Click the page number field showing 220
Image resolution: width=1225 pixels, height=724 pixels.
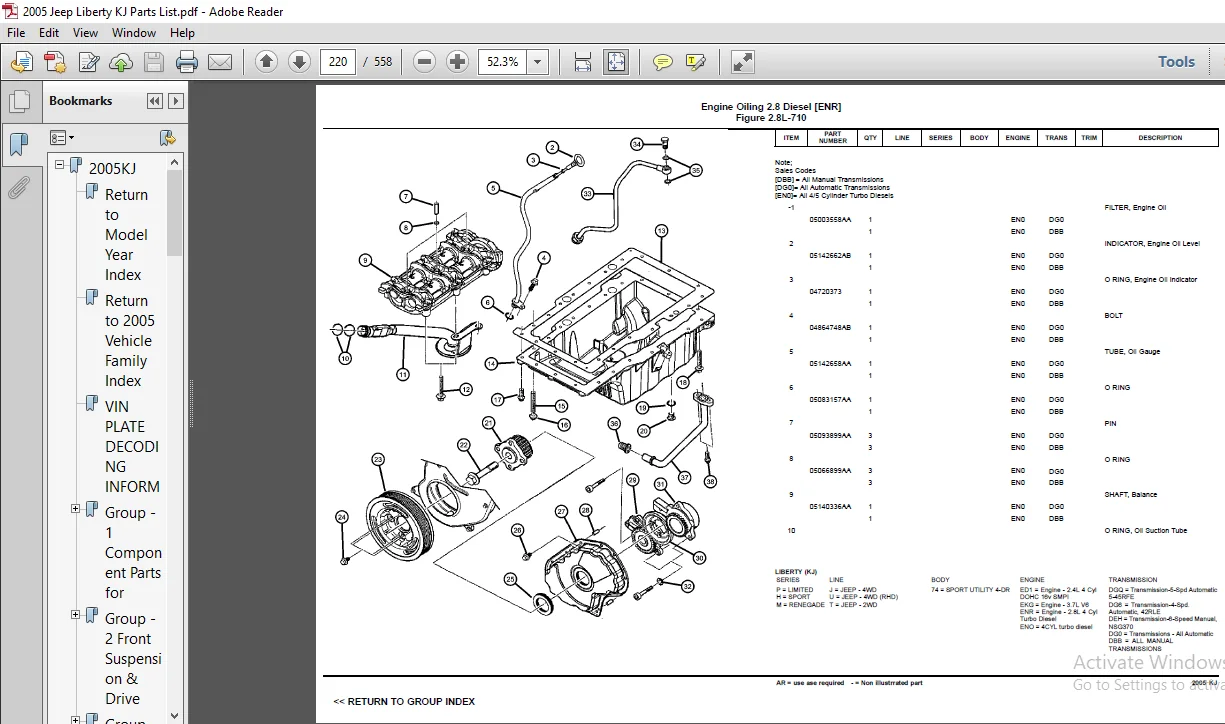point(338,62)
